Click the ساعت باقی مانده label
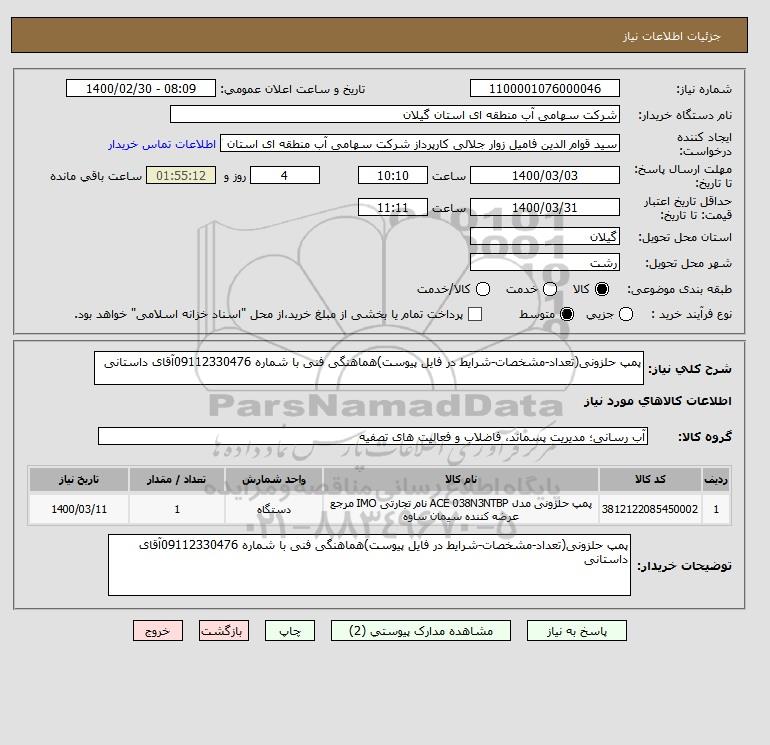This screenshot has width=770, height=745. (96, 176)
